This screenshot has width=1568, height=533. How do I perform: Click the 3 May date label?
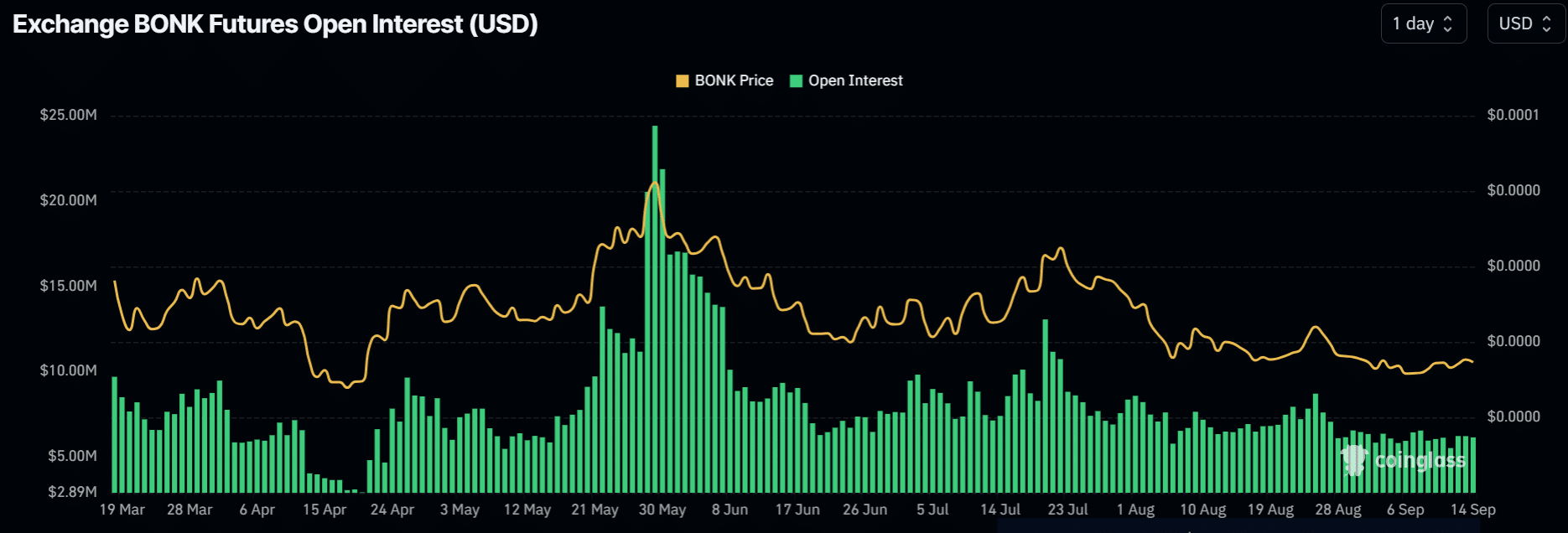click(x=459, y=510)
